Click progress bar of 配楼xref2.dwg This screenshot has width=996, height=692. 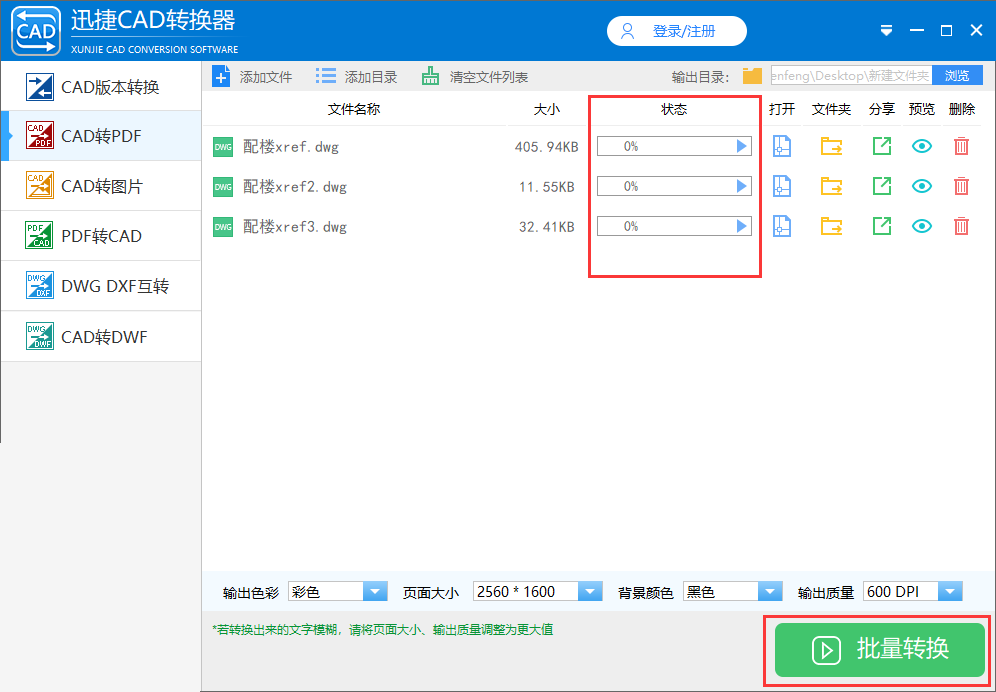point(674,186)
